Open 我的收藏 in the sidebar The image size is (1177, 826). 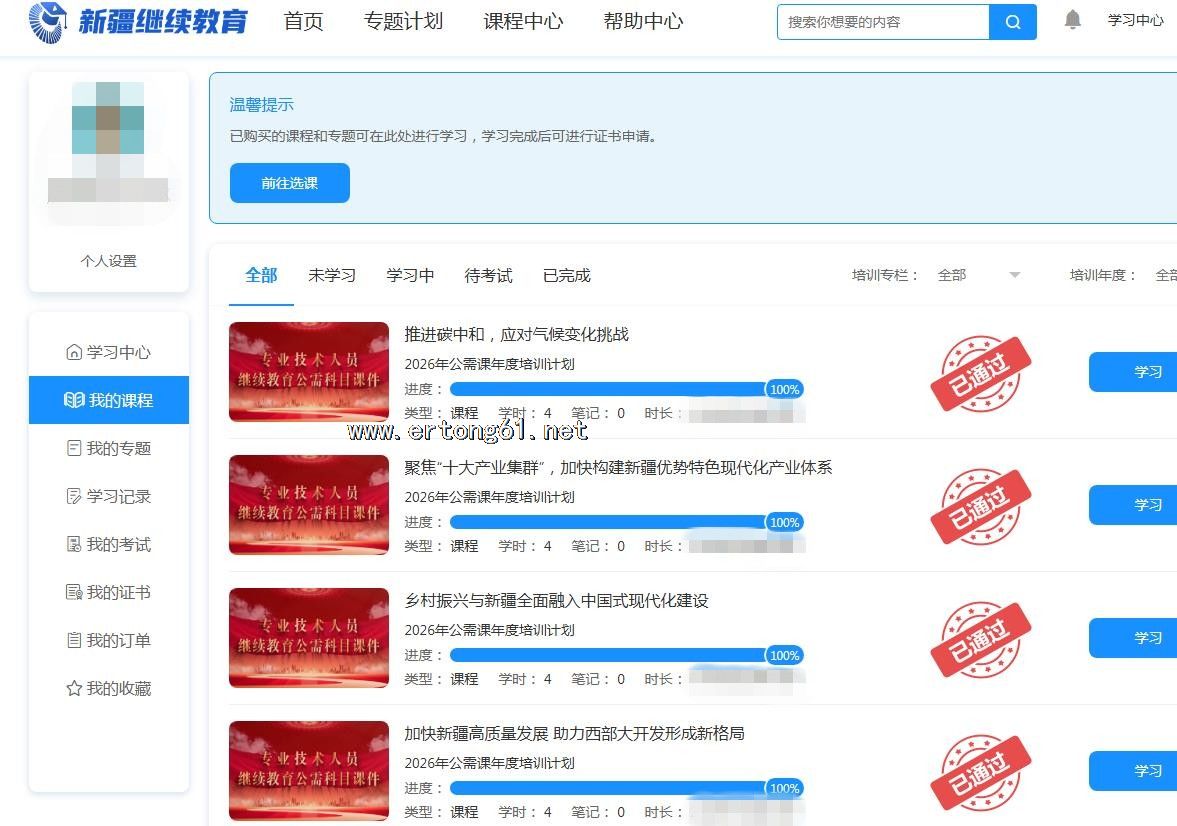coord(109,688)
